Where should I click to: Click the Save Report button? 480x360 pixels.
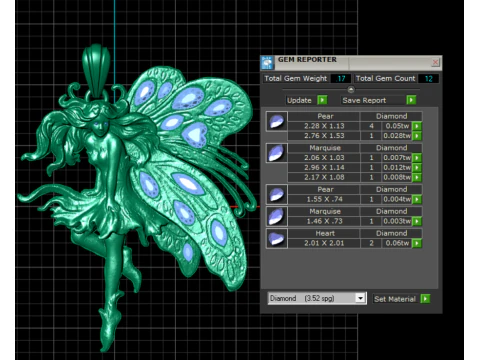[373, 100]
